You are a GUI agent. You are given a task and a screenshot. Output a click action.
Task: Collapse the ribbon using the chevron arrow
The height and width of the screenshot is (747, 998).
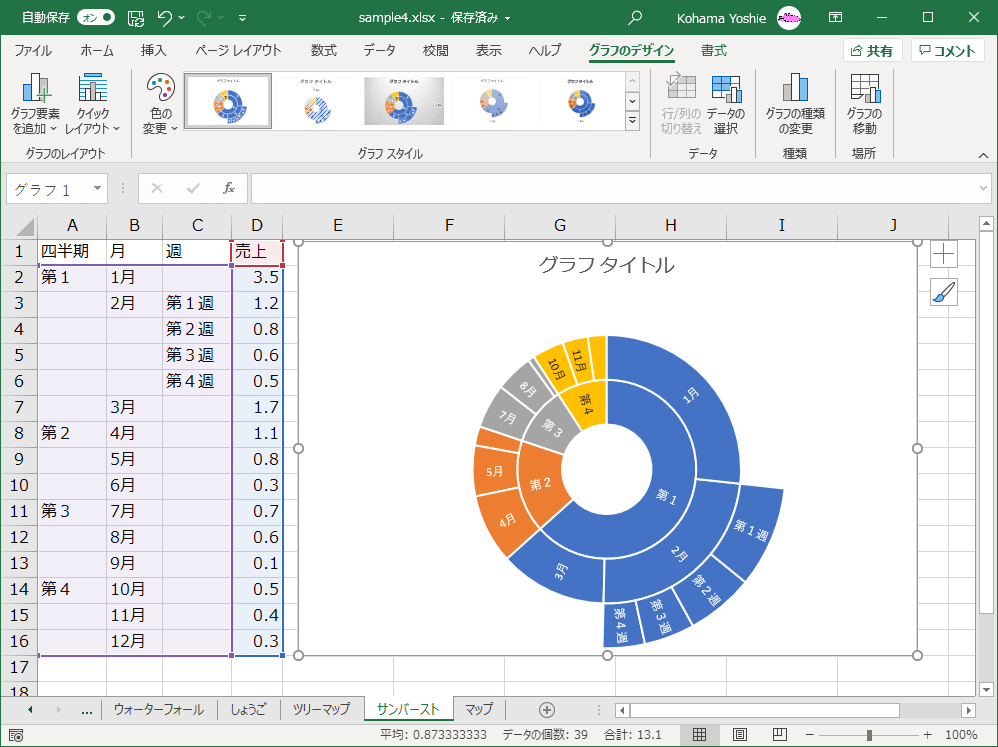pyautogui.click(x=983, y=156)
